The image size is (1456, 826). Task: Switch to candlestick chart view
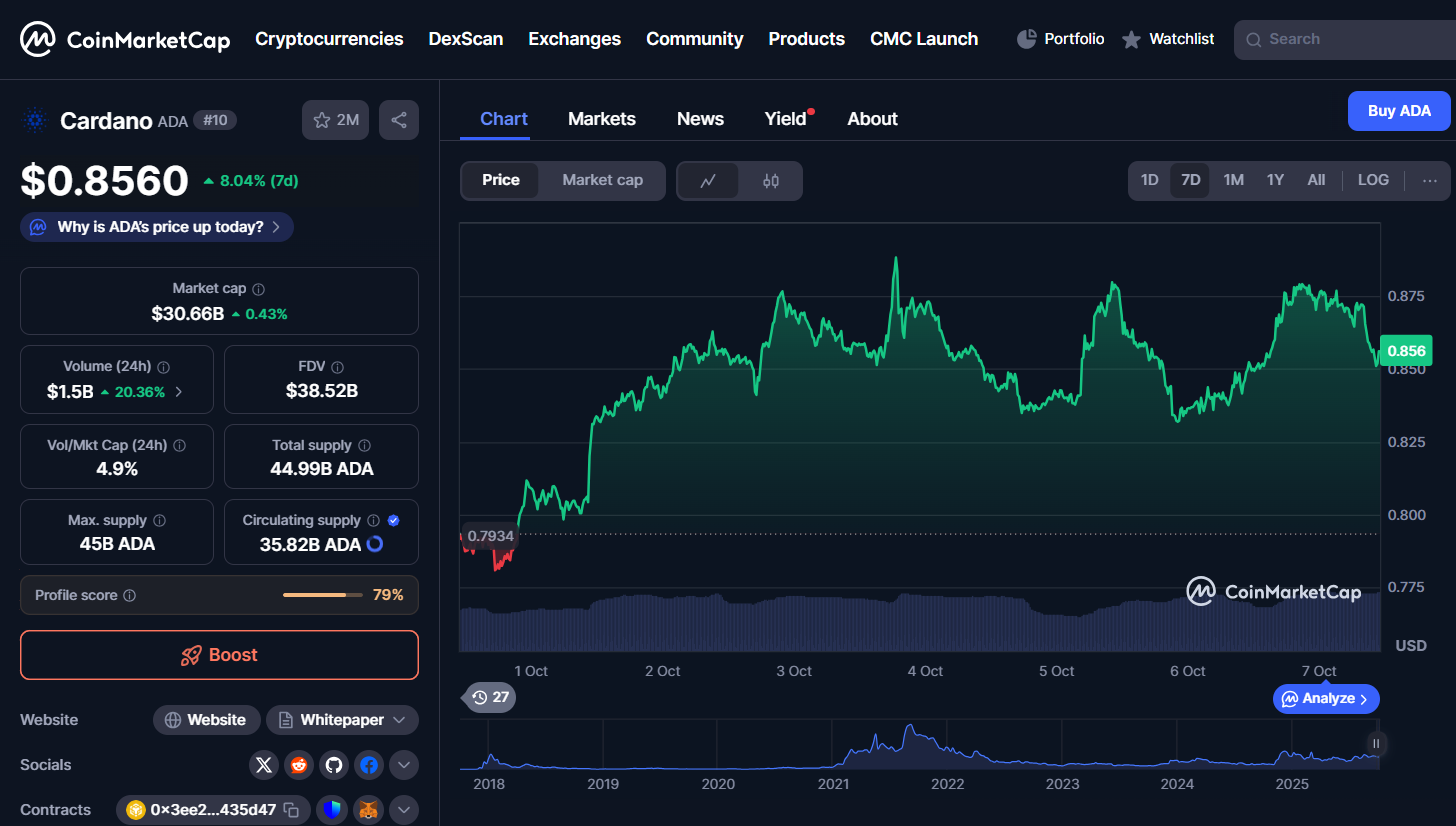[770, 181]
